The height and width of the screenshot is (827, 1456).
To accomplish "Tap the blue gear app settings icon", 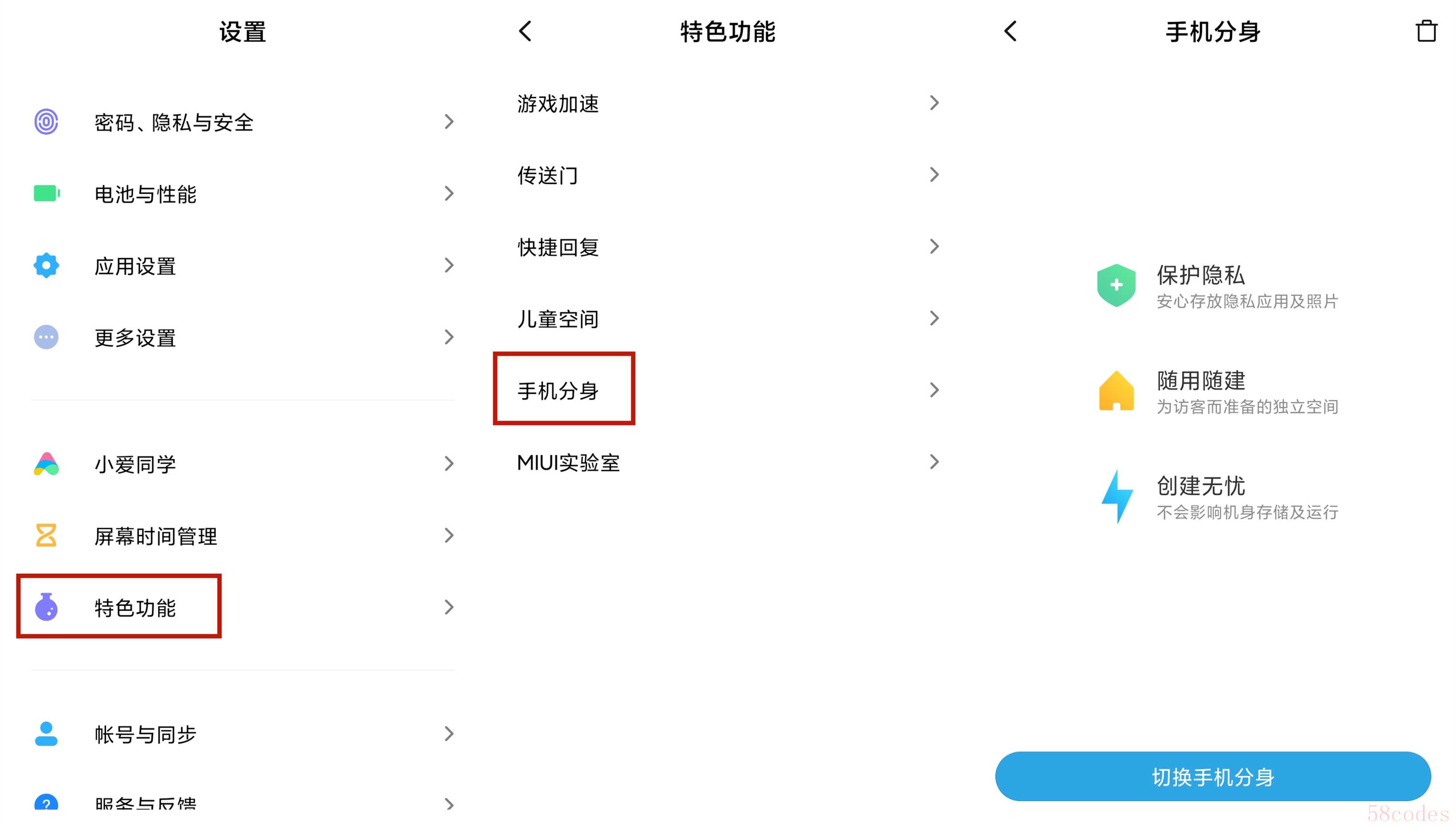I will pos(46,265).
